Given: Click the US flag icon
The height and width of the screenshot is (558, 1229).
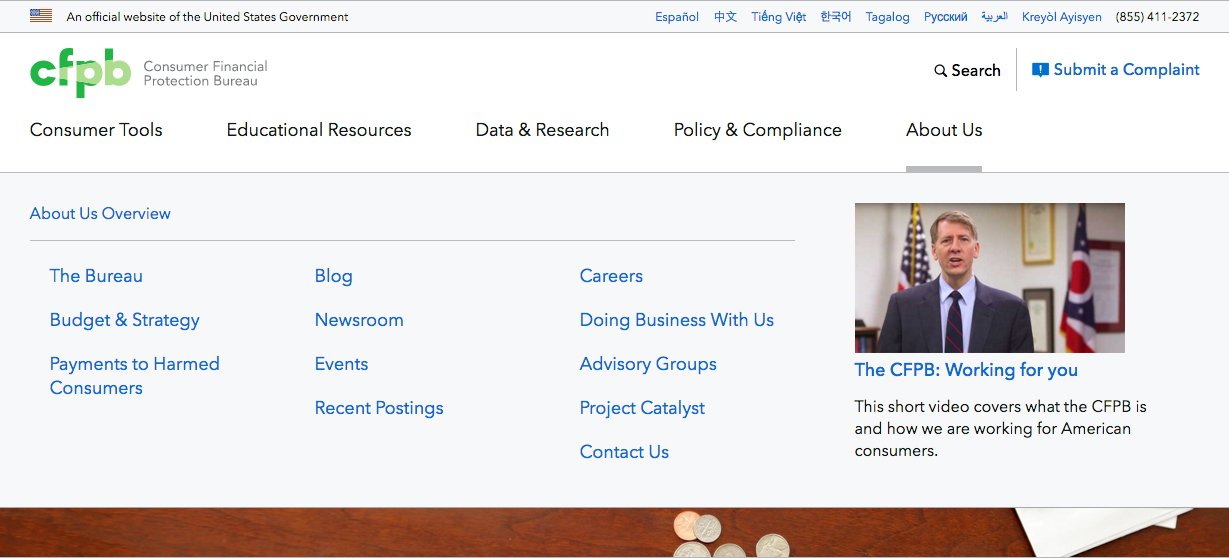Looking at the screenshot, I should 41,16.
